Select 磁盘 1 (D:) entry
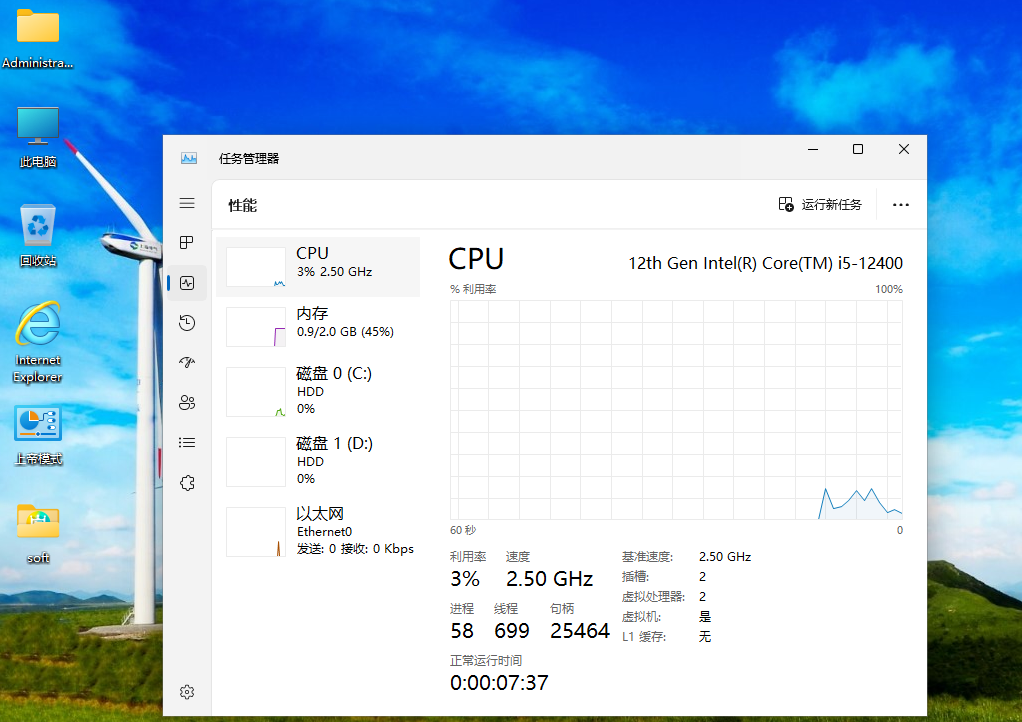The width and height of the screenshot is (1022, 722). pyautogui.click(x=318, y=461)
